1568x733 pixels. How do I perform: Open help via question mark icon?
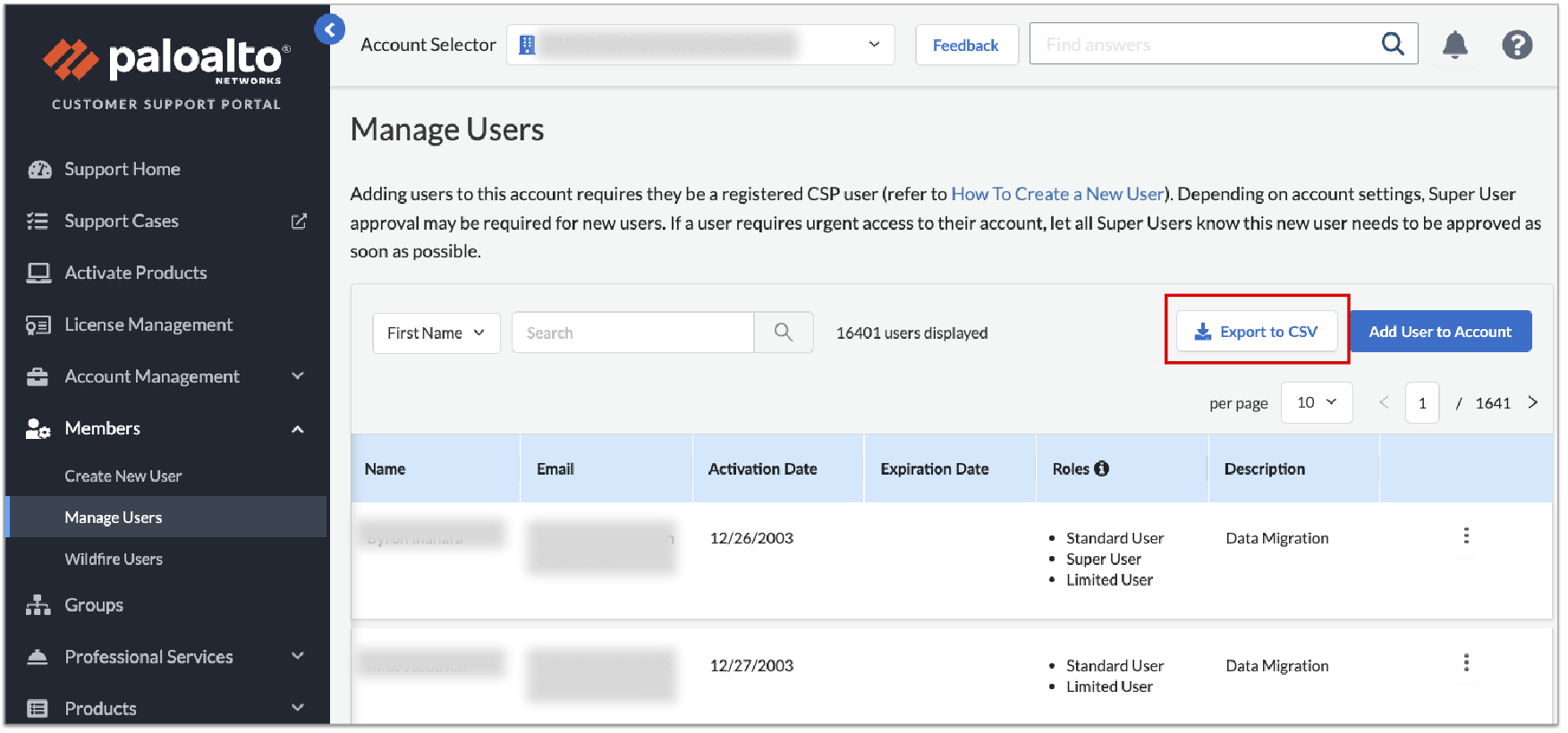pyautogui.click(x=1516, y=45)
